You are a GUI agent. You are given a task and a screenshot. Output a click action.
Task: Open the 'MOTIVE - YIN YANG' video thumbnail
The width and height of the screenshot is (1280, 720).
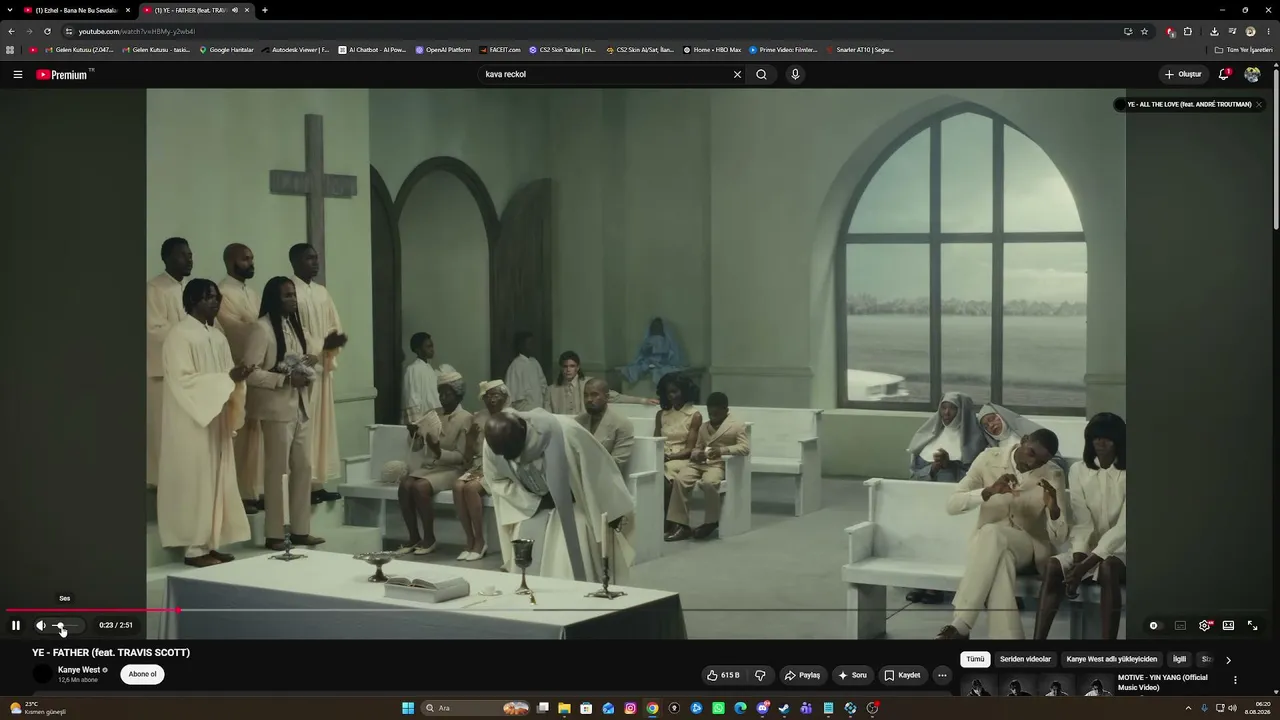tap(1036, 686)
